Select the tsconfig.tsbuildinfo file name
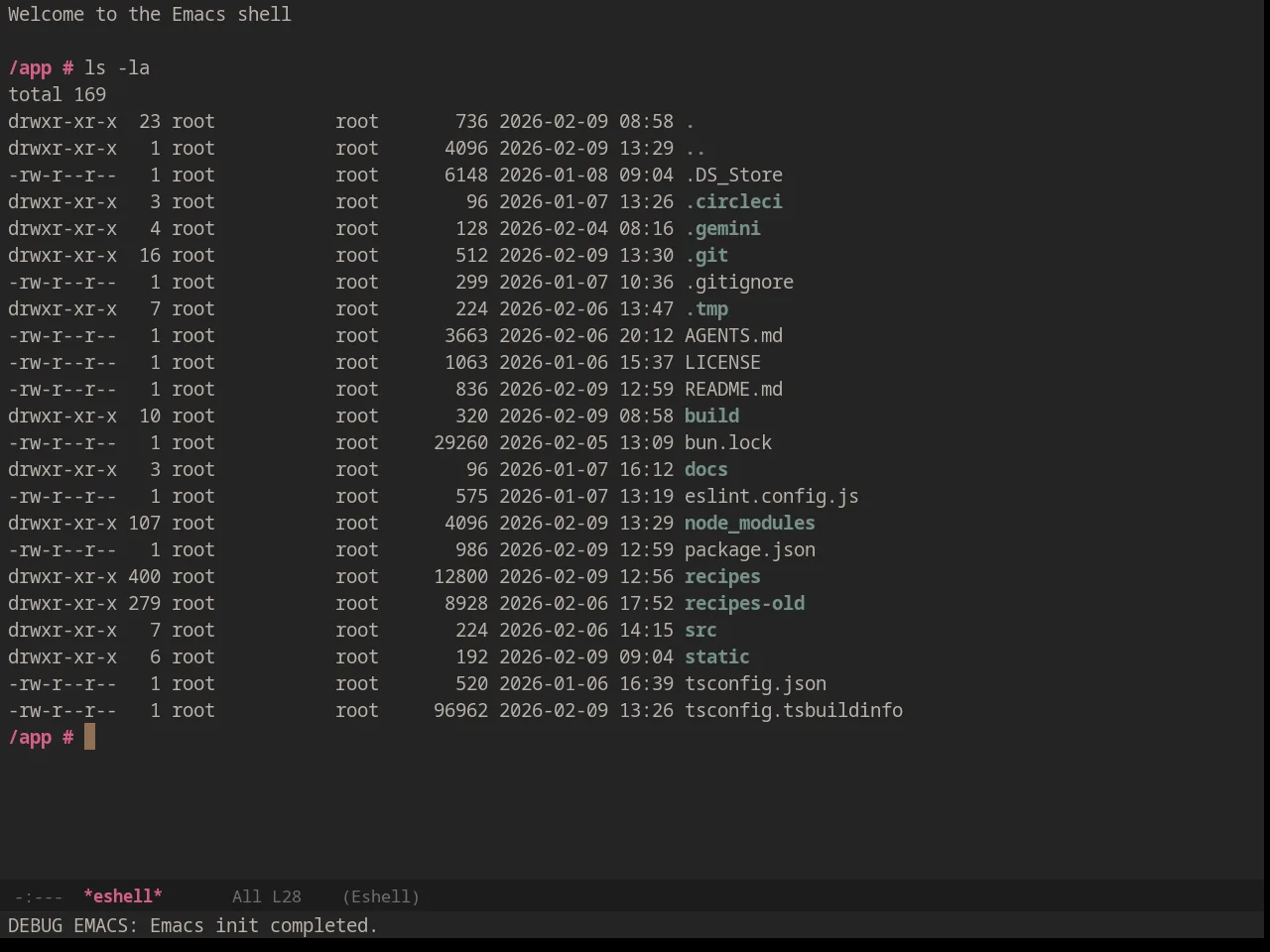 (793, 710)
